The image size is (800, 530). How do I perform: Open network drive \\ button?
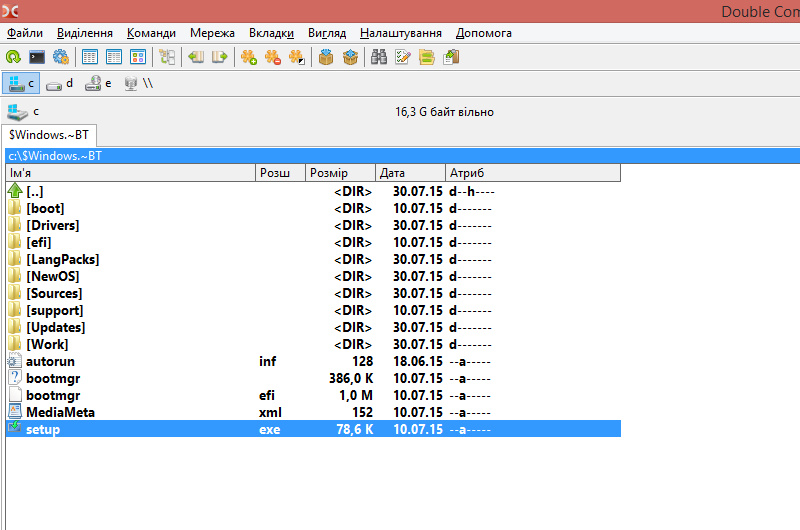click(138, 83)
